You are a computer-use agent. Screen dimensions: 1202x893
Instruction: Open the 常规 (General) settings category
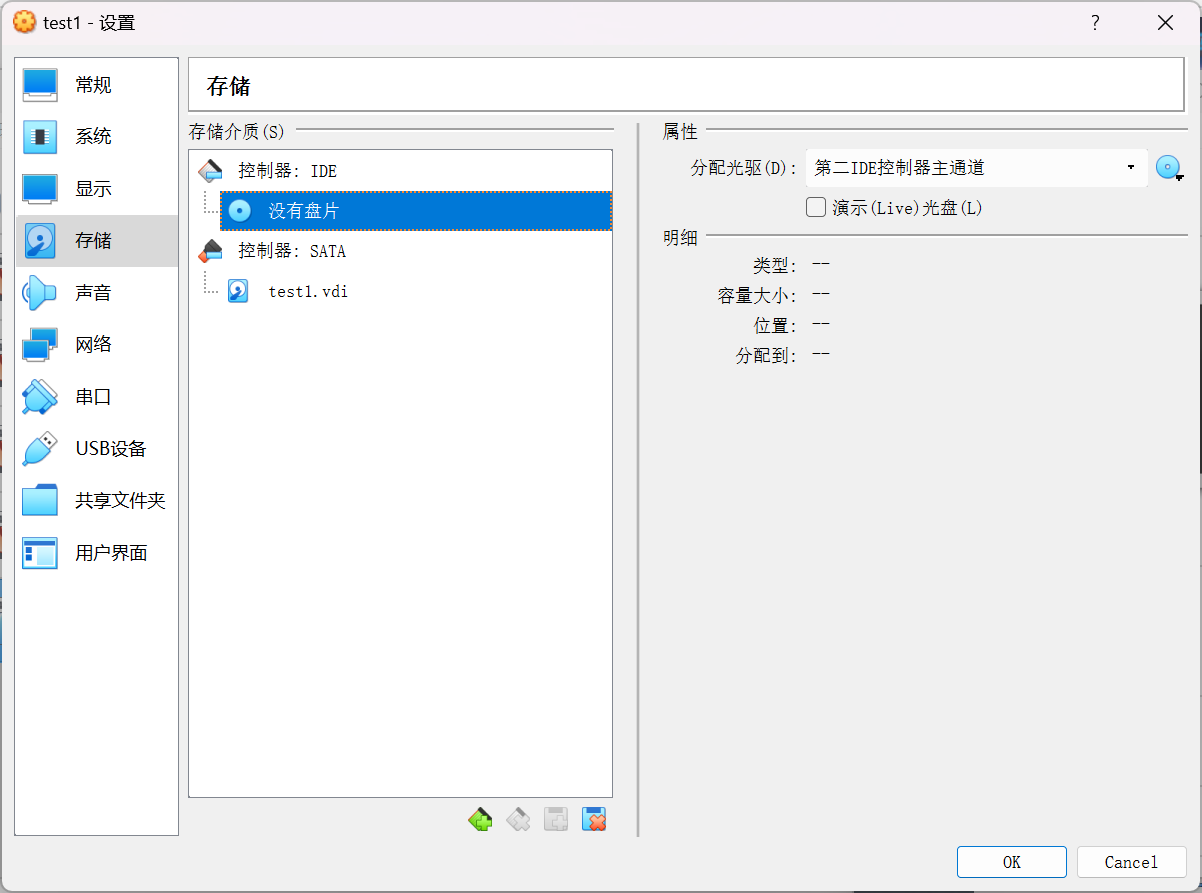96,85
